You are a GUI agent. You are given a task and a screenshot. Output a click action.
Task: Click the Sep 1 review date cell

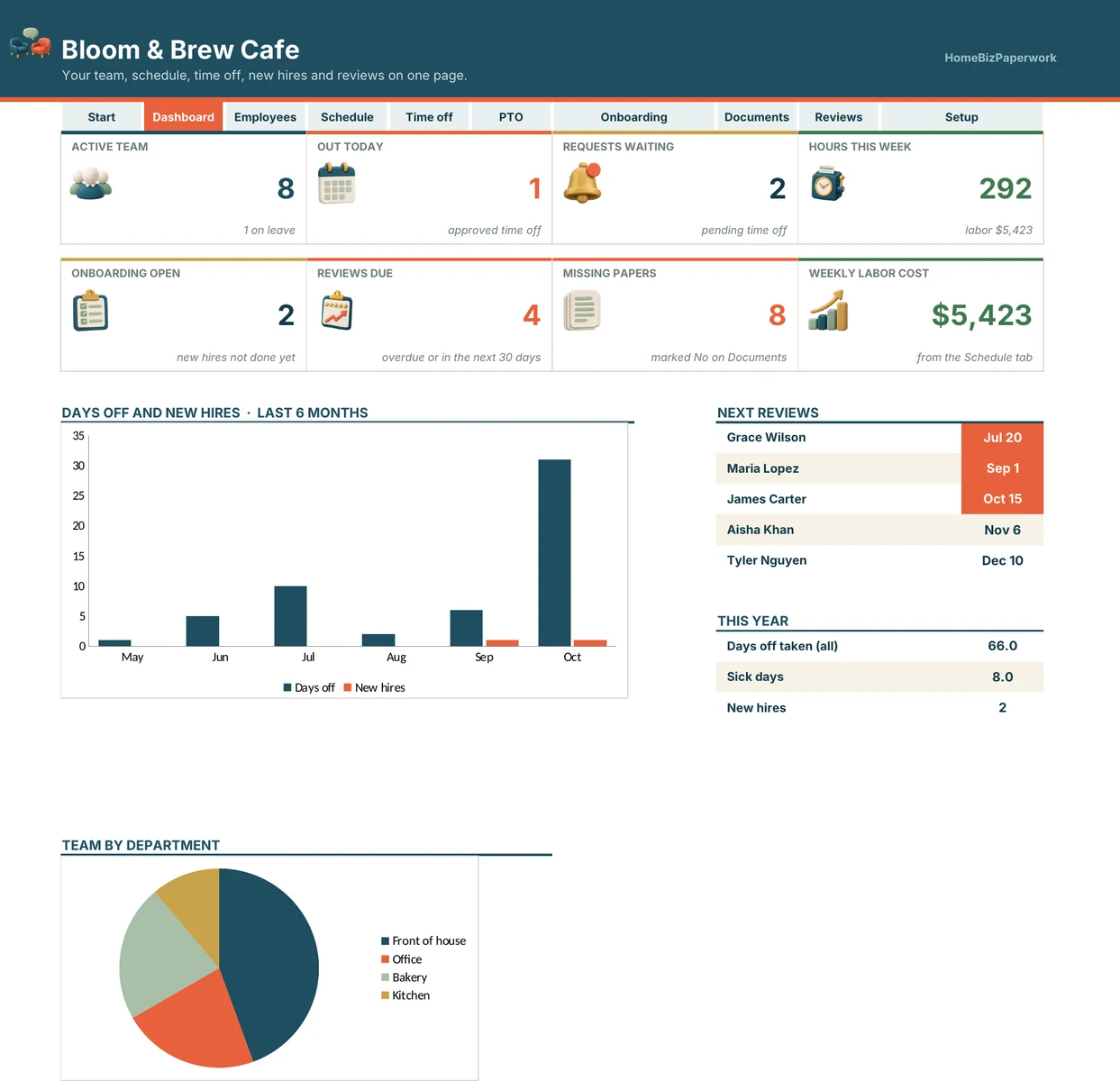point(1002,468)
